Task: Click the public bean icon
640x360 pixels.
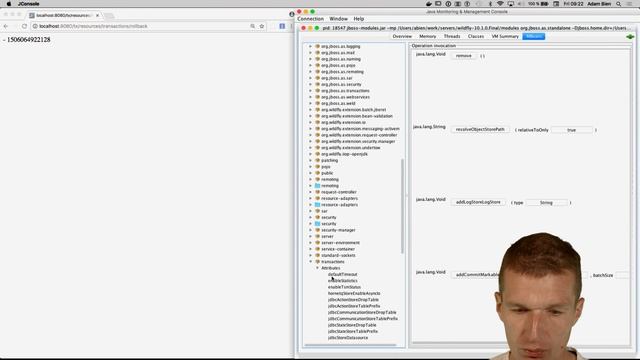Action: tap(317, 173)
